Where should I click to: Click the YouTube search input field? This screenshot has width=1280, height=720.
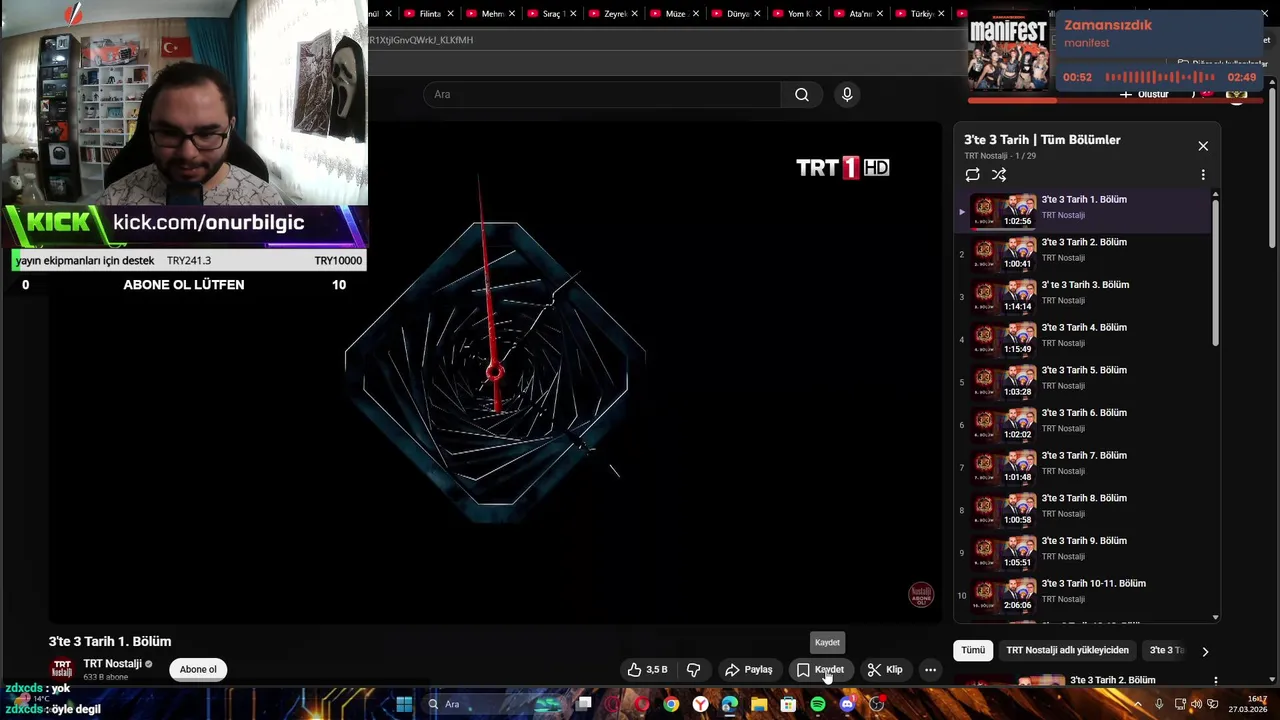pos(602,94)
